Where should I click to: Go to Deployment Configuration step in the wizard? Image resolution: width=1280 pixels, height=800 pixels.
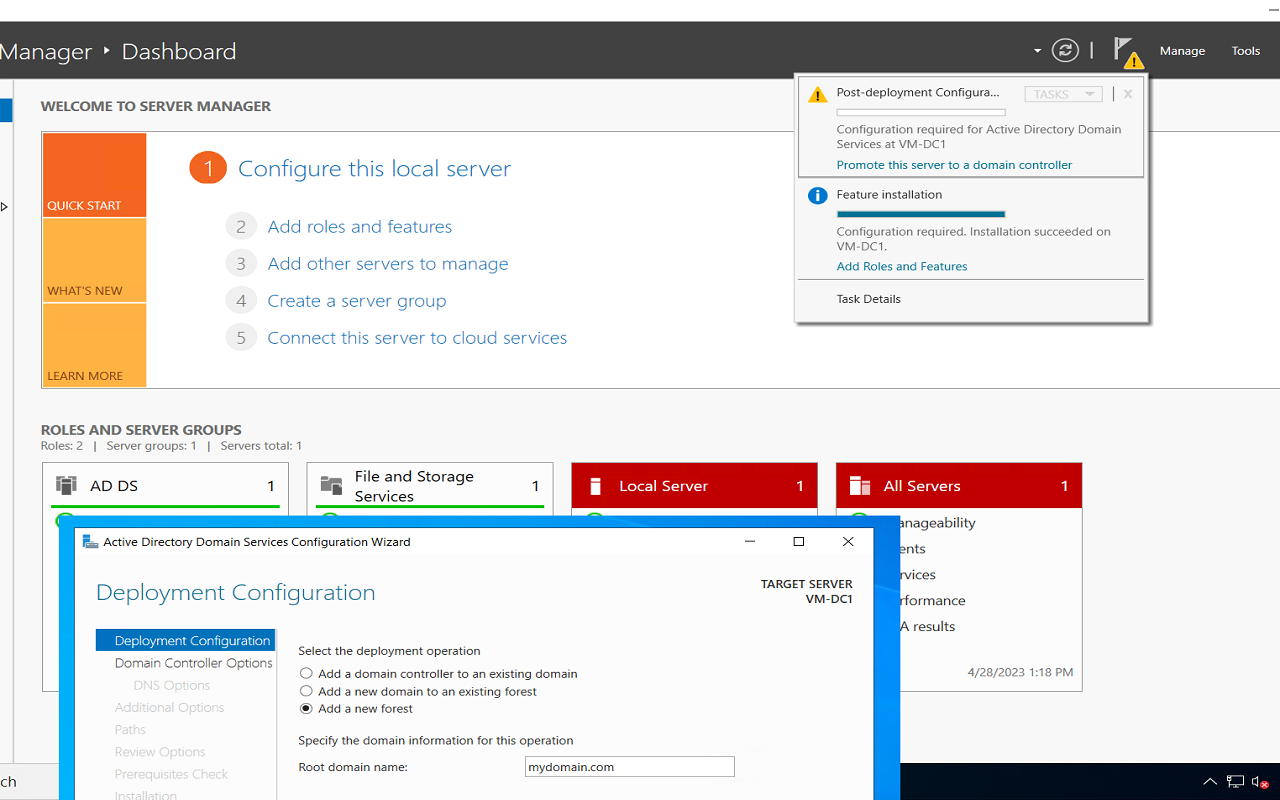click(185, 641)
